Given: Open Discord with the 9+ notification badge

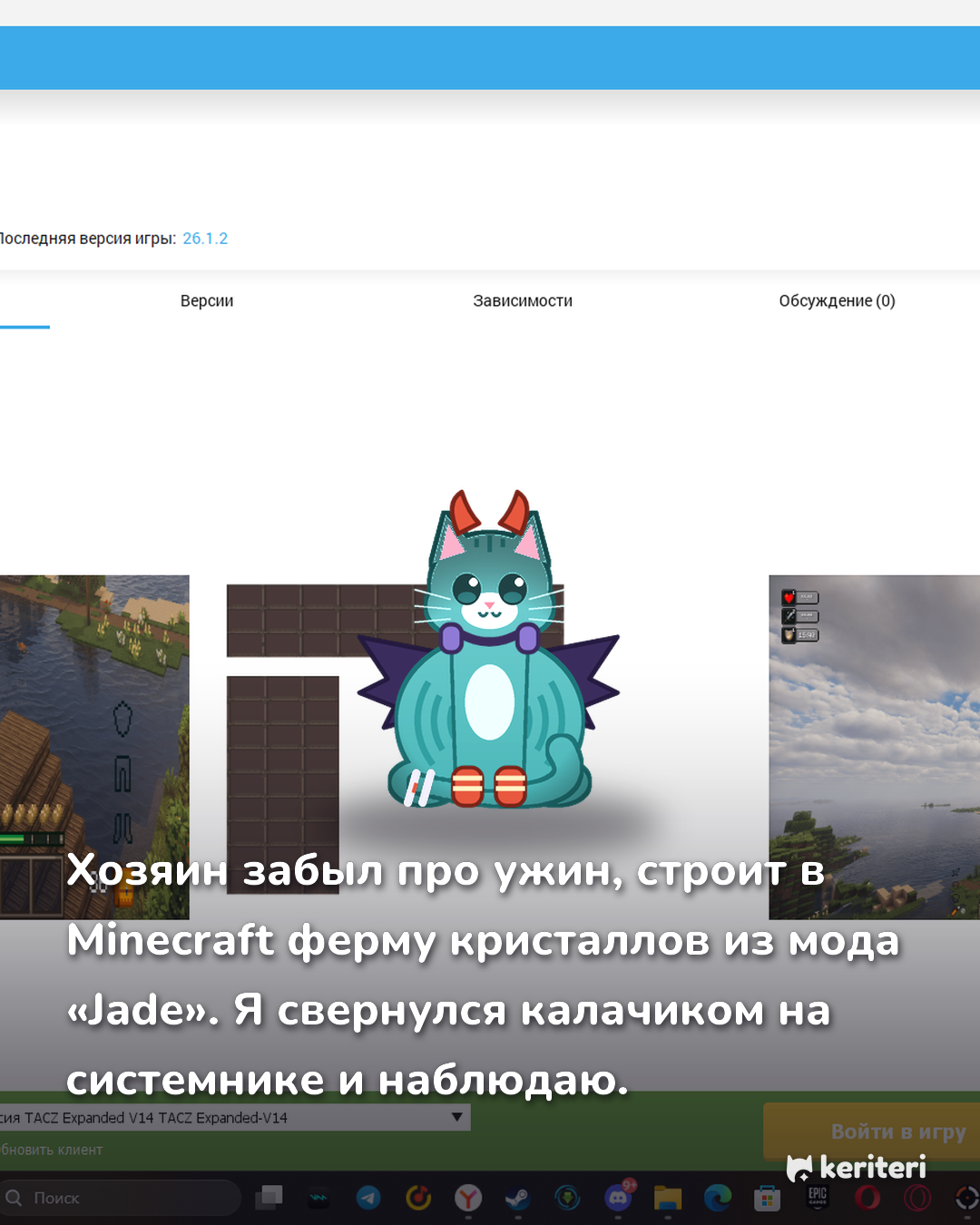Looking at the screenshot, I should [x=620, y=1197].
